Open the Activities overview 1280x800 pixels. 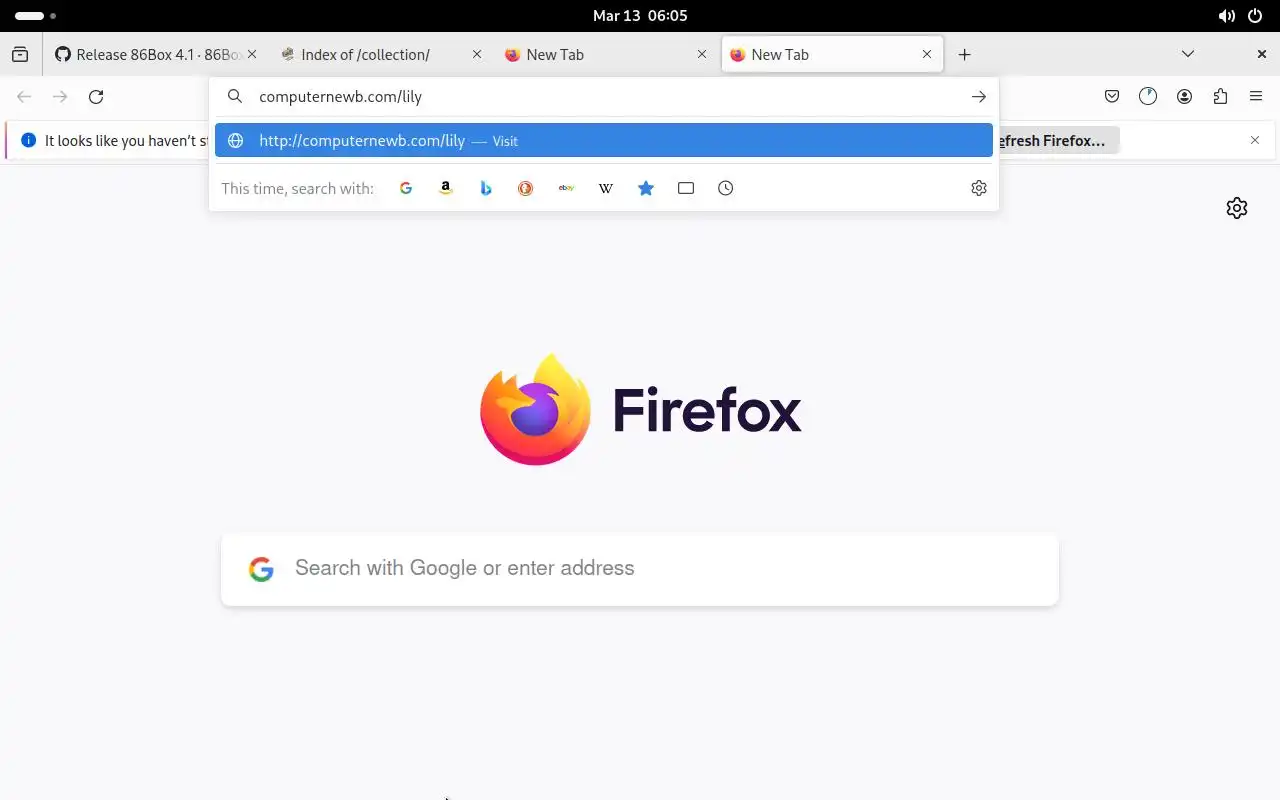click(x=35, y=16)
